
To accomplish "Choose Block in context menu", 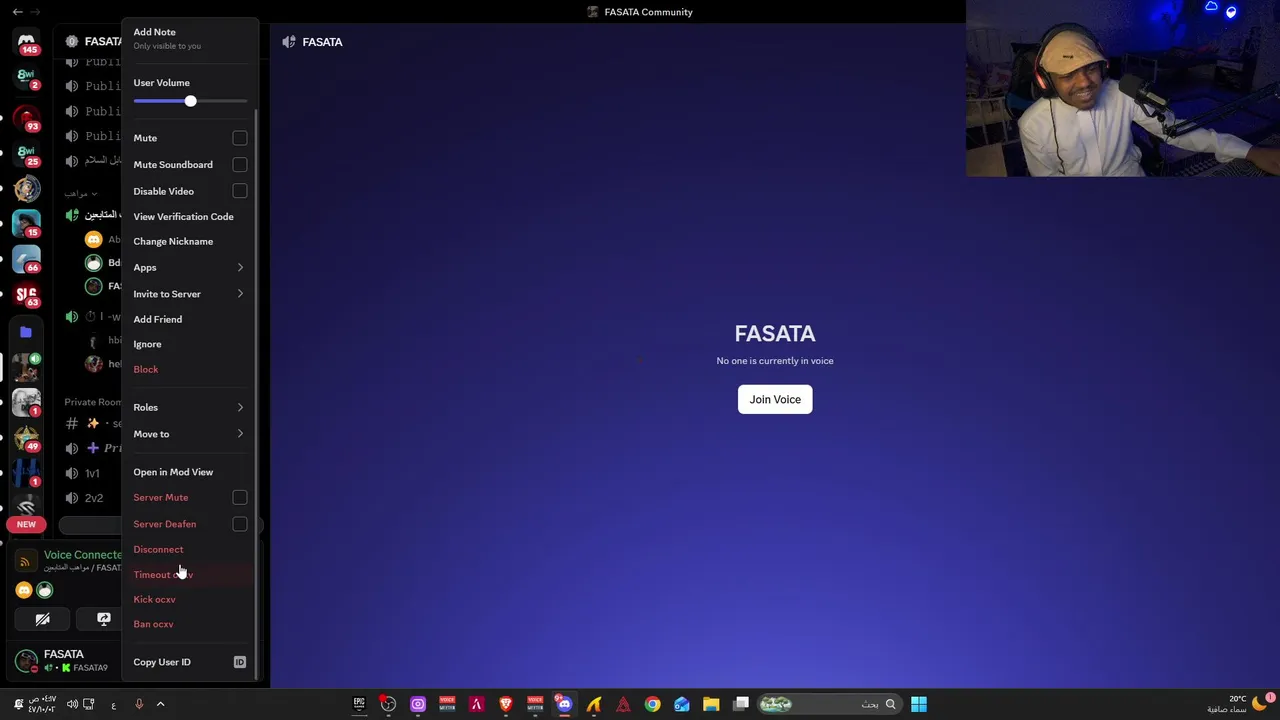I will tap(190, 369).
